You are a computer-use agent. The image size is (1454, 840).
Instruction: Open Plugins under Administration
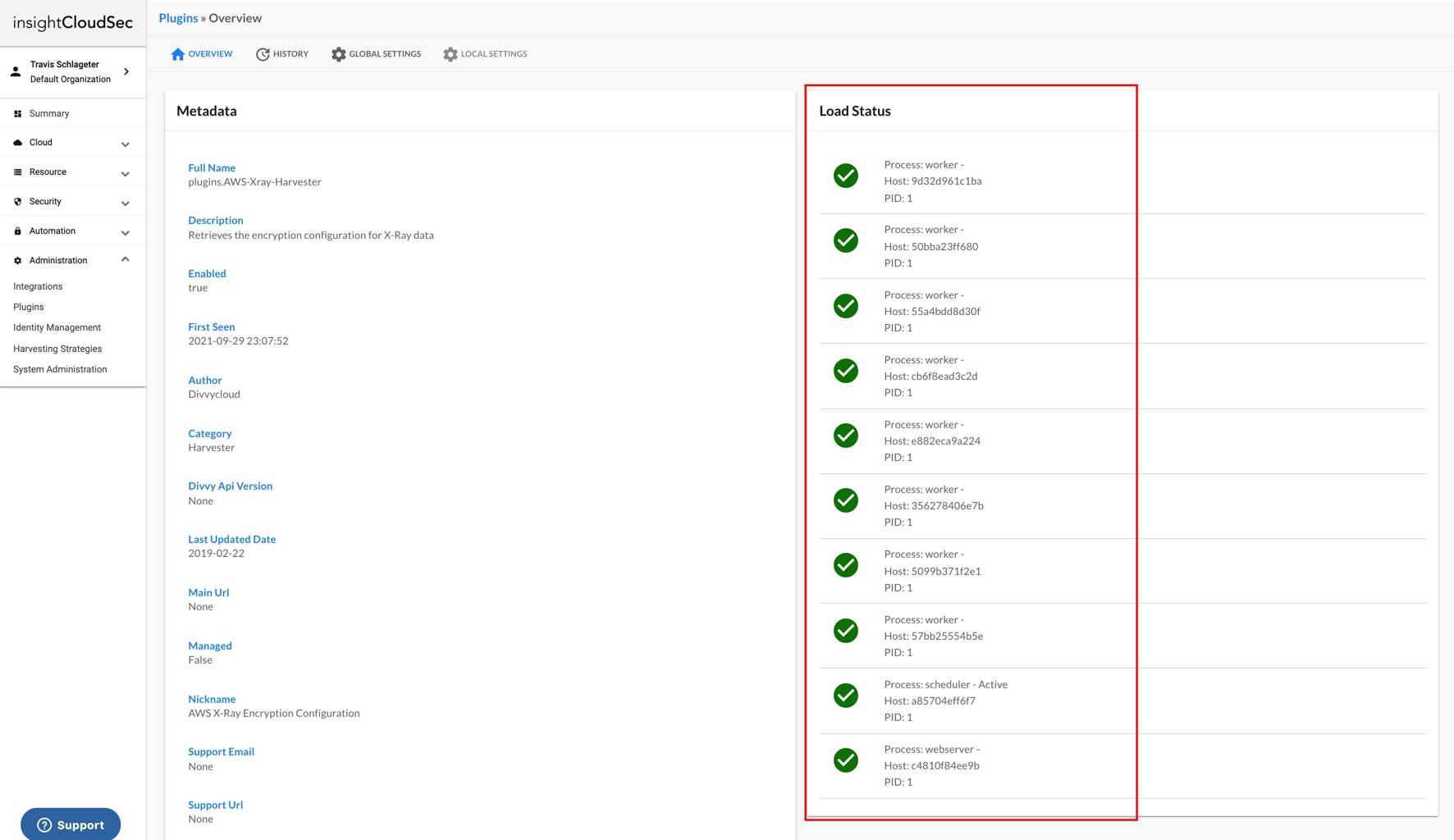point(29,308)
